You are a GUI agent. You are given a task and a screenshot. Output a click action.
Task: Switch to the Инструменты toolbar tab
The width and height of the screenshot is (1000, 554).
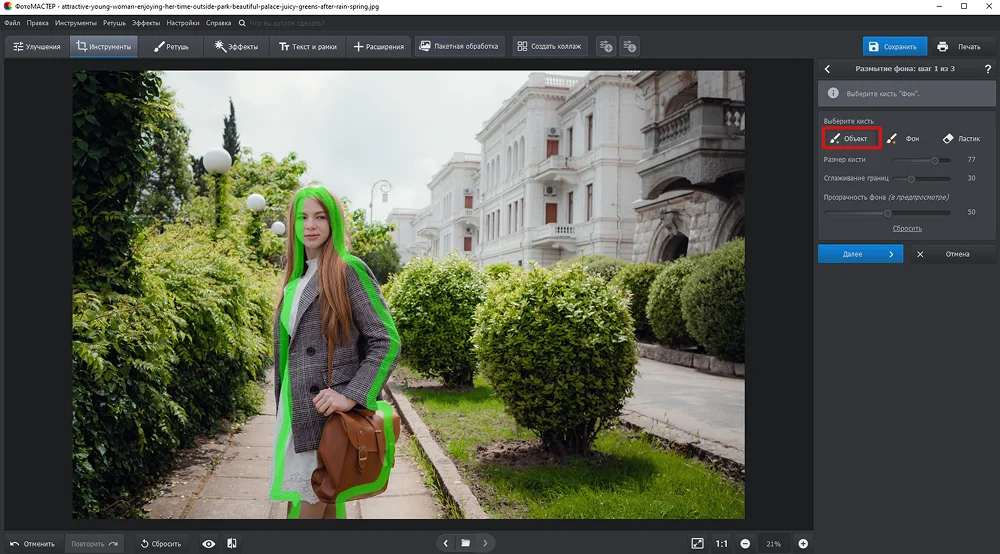pyautogui.click(x=104, y=47)
